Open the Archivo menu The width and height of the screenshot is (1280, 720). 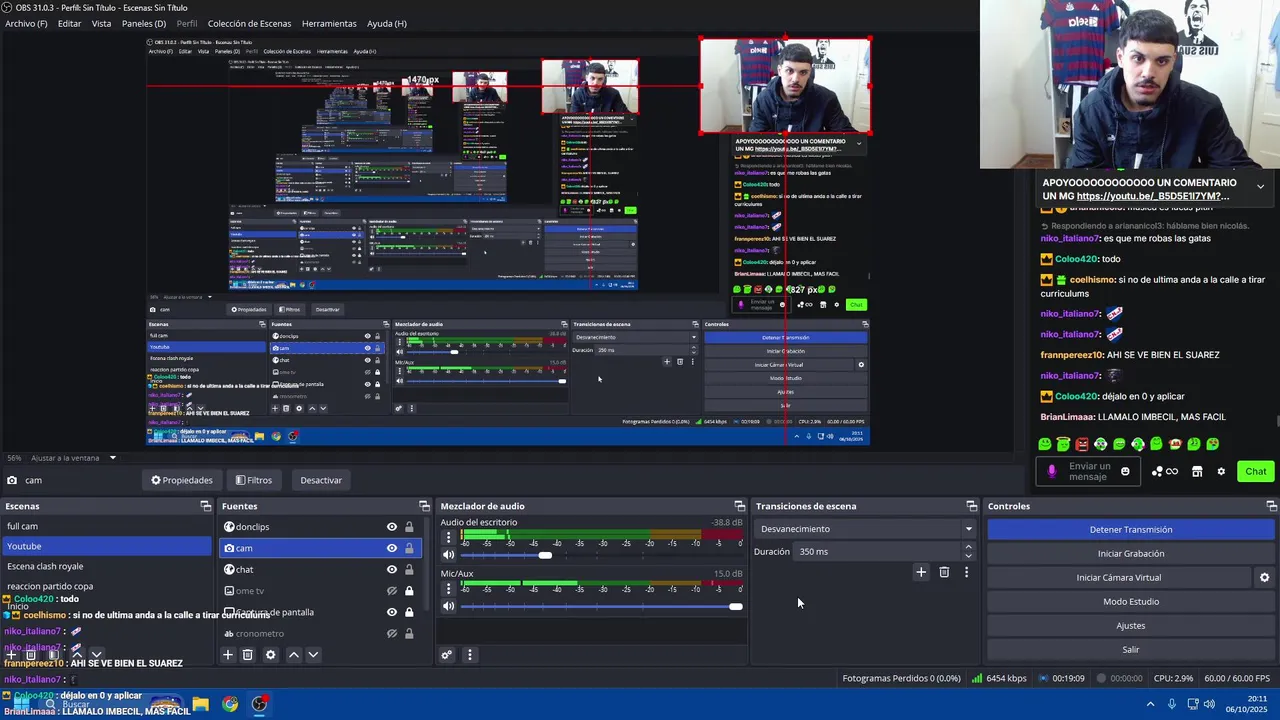[x=26, y=23]
